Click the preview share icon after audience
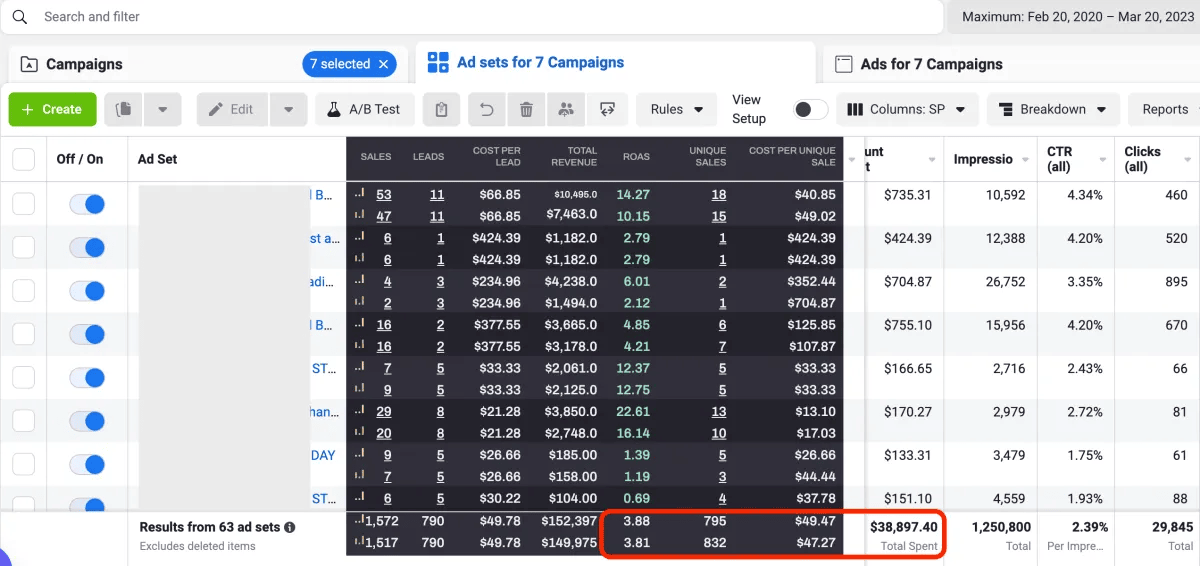The image size is (1200, 566). [606, 109]
